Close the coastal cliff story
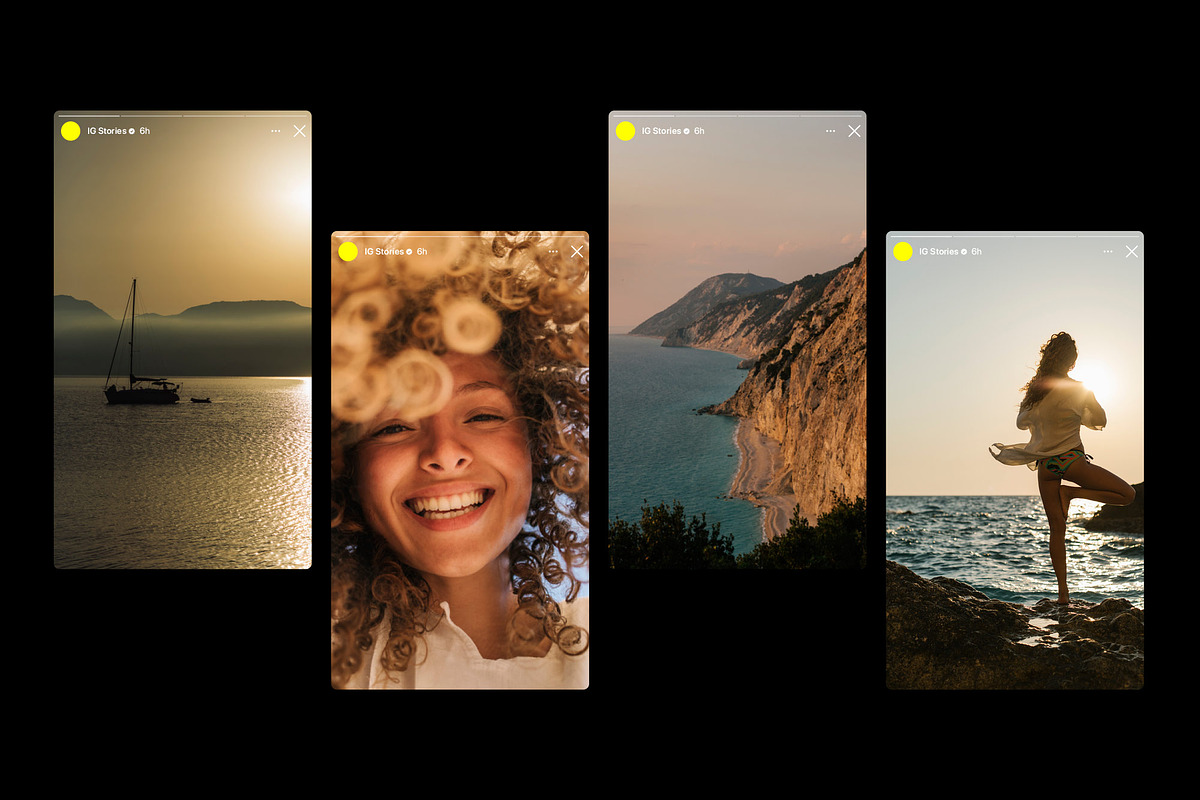This screenshot has width=1200, height=800. point(854,131)
